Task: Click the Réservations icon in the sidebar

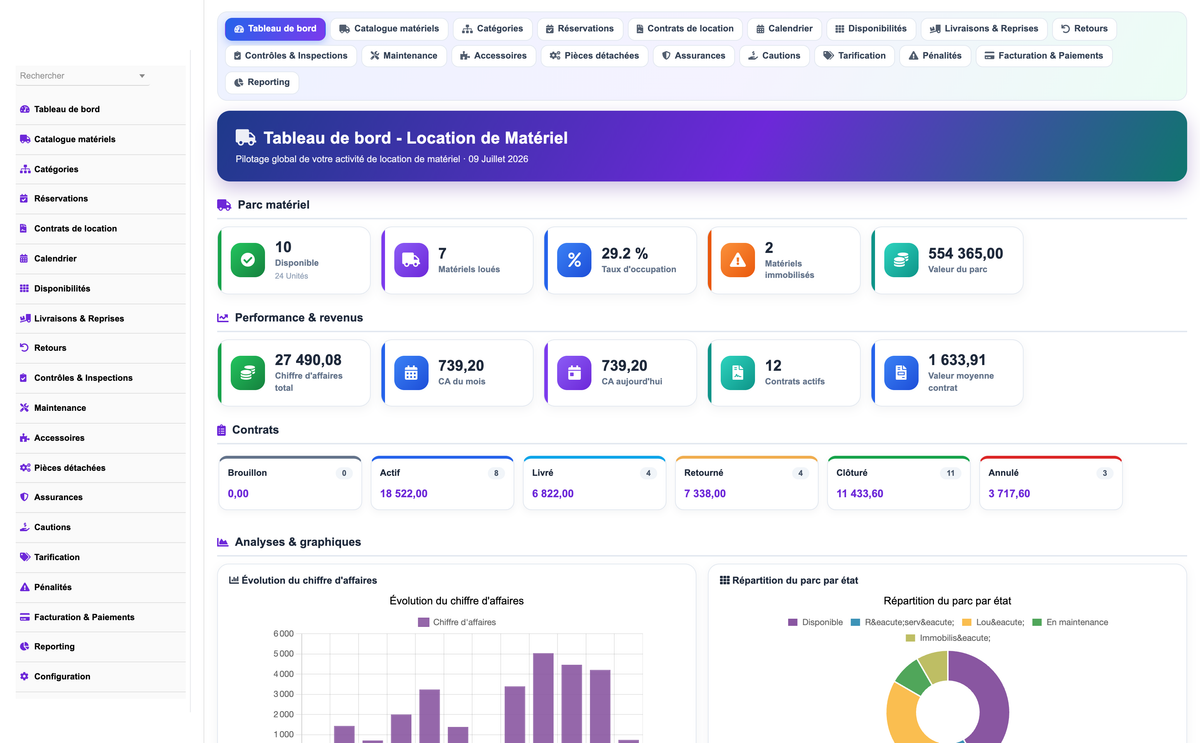Action: [24, 198]
